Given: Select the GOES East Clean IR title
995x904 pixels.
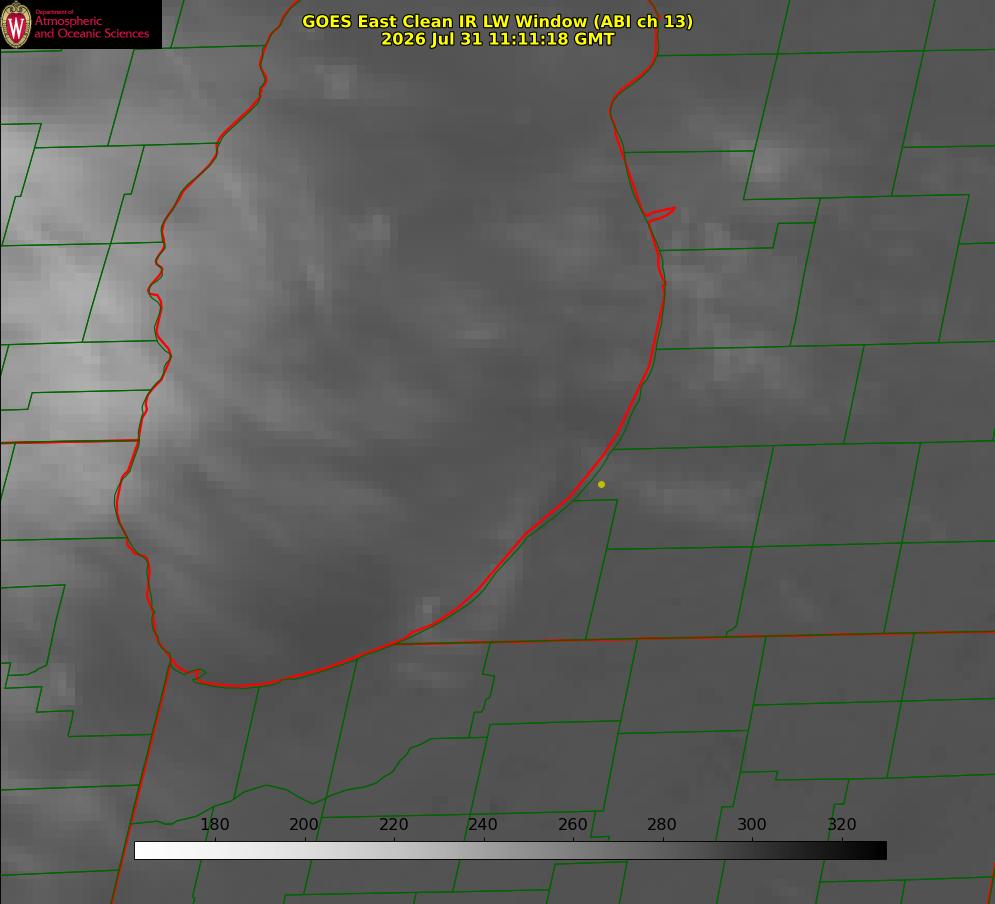Looking at the screenshot, I should (x=498, y=21).
